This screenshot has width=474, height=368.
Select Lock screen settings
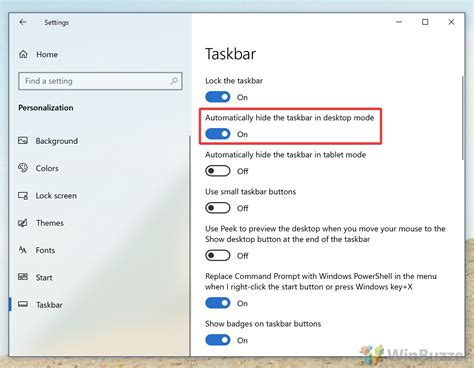pos(56,196)
